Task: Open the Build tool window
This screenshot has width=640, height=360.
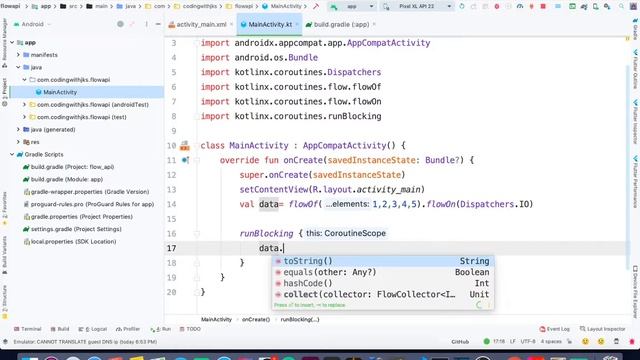Action: coord(60,329)
